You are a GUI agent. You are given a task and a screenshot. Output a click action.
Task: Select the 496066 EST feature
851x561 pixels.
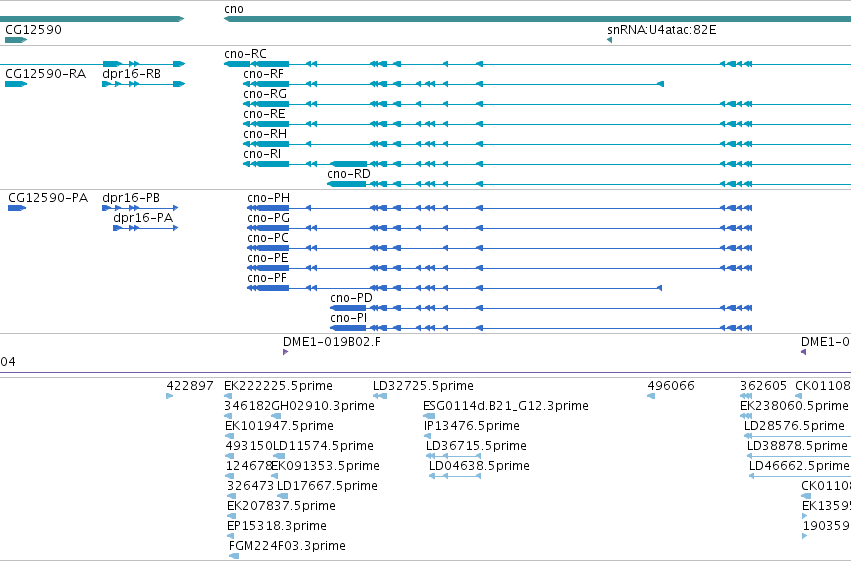pos(651,396)
